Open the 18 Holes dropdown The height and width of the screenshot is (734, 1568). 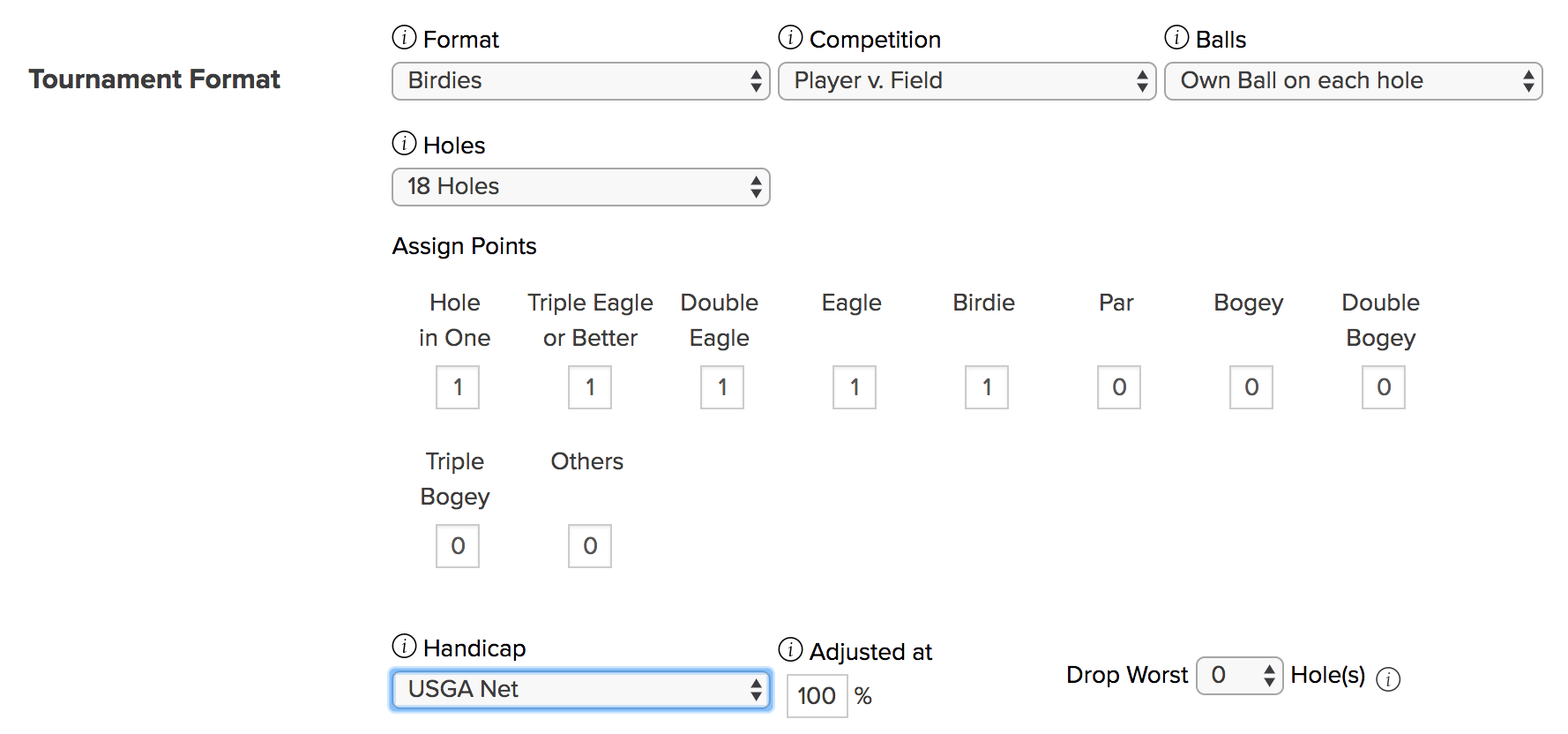pos(581,187)
